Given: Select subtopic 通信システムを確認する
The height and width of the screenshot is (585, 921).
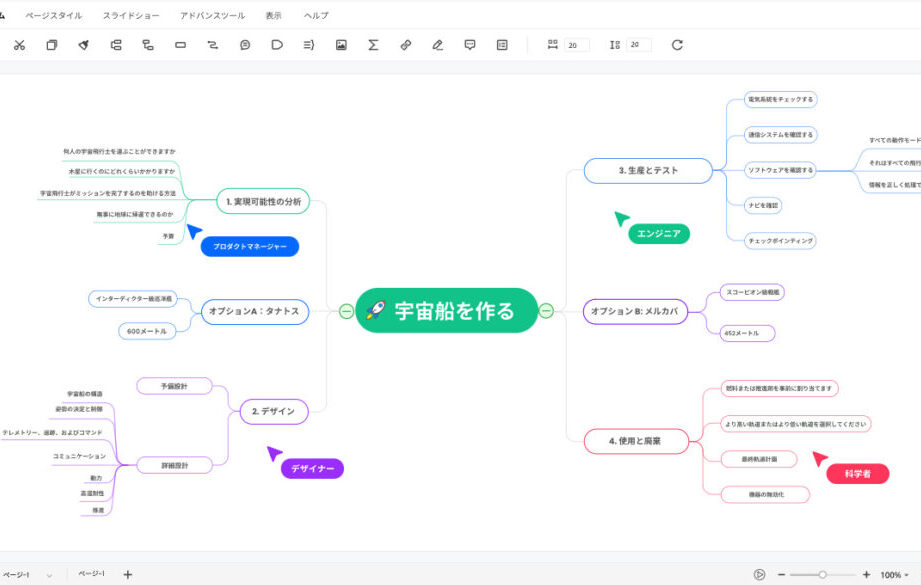Looking at the screenshot, I should (781, 135).
